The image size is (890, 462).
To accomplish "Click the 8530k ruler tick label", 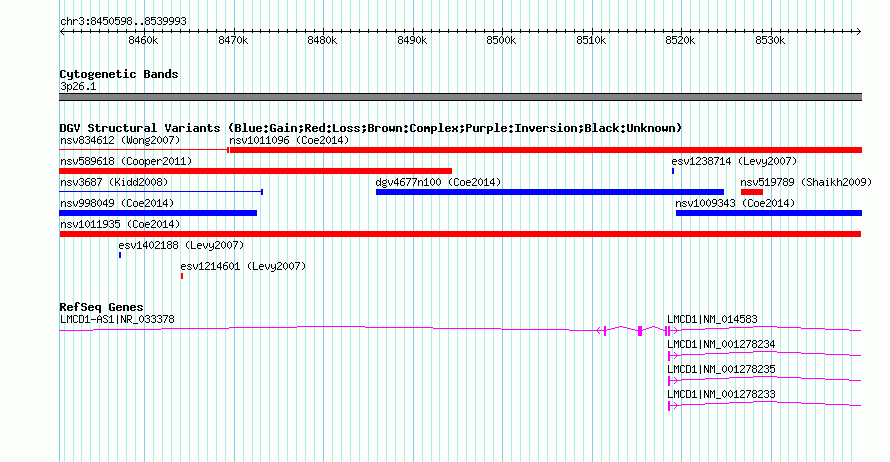I will 770,41.
